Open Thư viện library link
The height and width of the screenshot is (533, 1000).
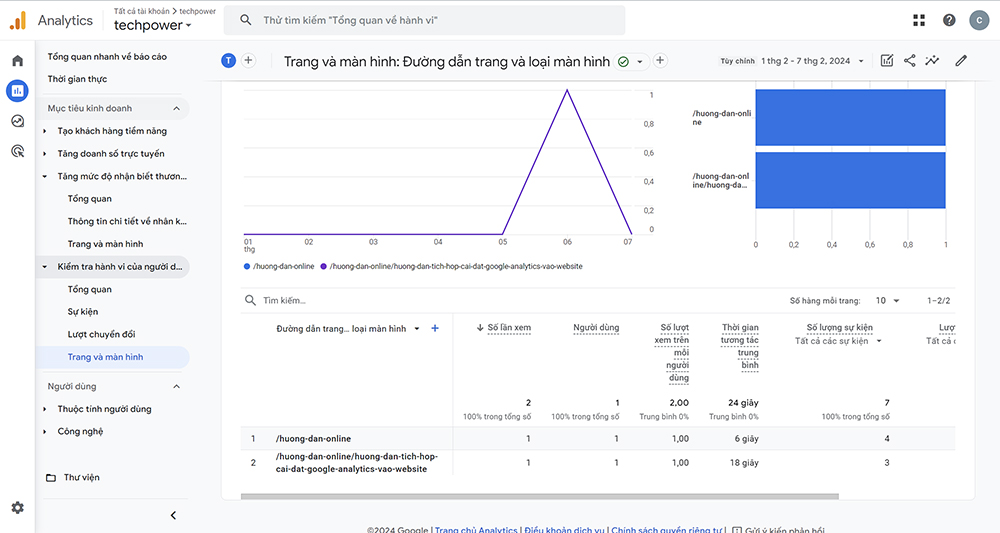82,478
